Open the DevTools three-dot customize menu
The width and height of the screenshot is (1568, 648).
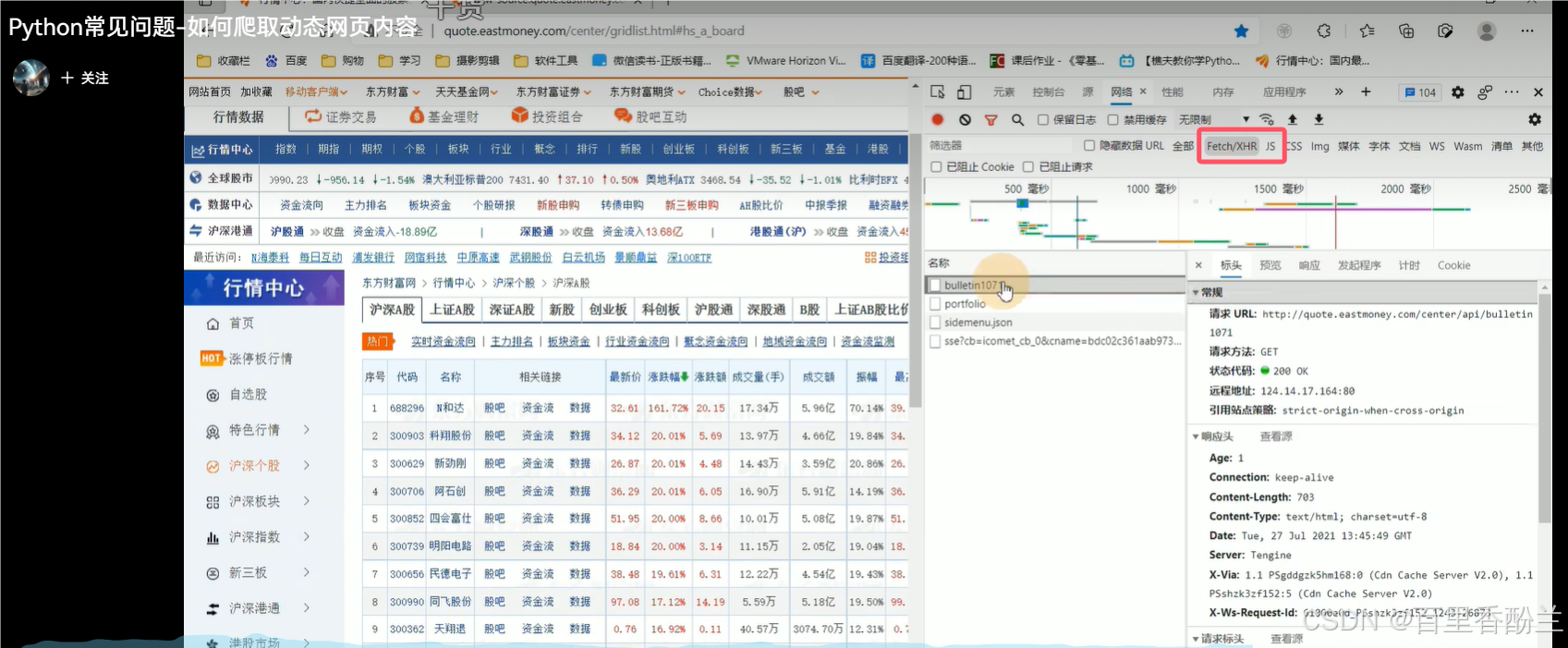(x=1512, y=92)
